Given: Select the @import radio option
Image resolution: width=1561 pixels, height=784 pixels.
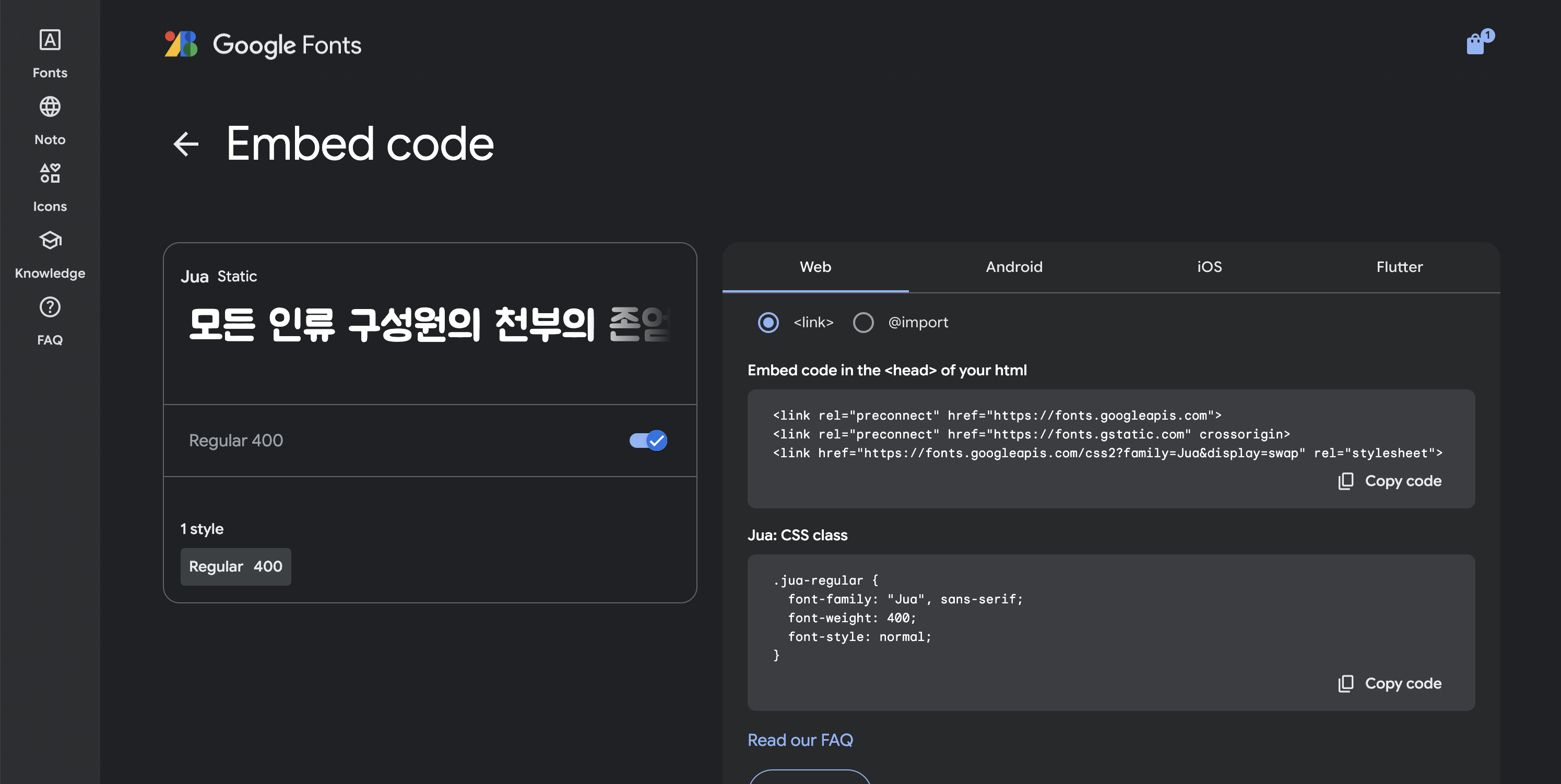Looking at the screenshot, I should [863, 323].
